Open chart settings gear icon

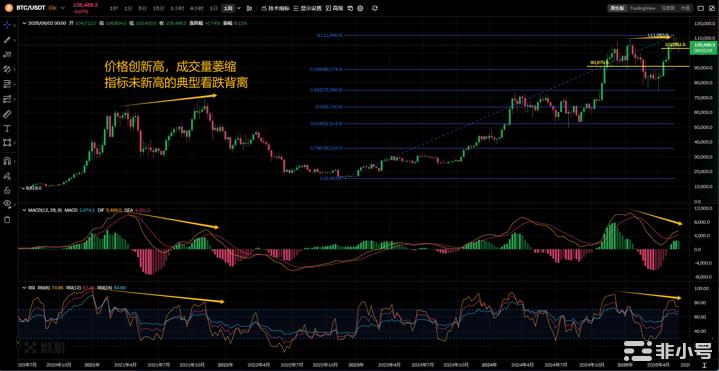point(360,8)
